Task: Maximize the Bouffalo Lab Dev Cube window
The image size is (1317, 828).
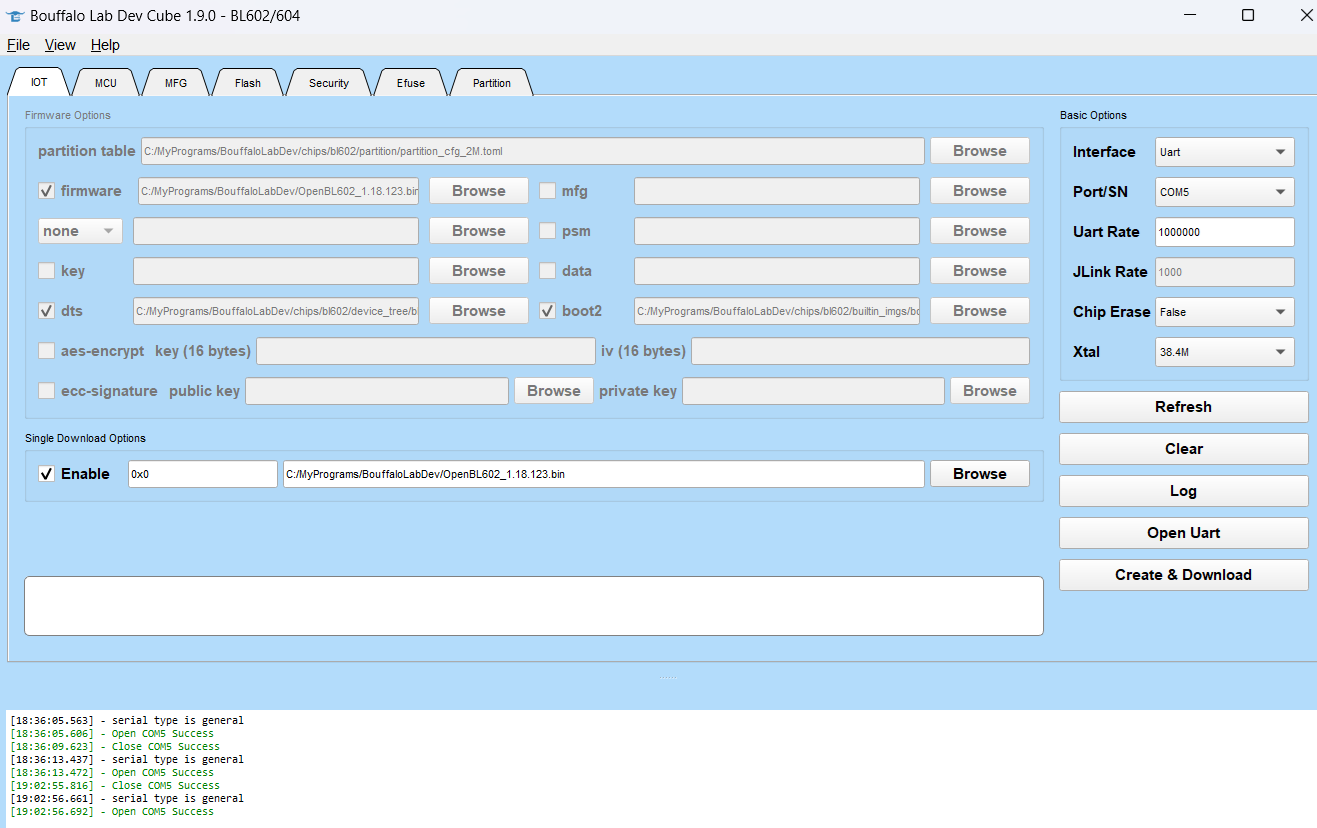Action: 1248,15
